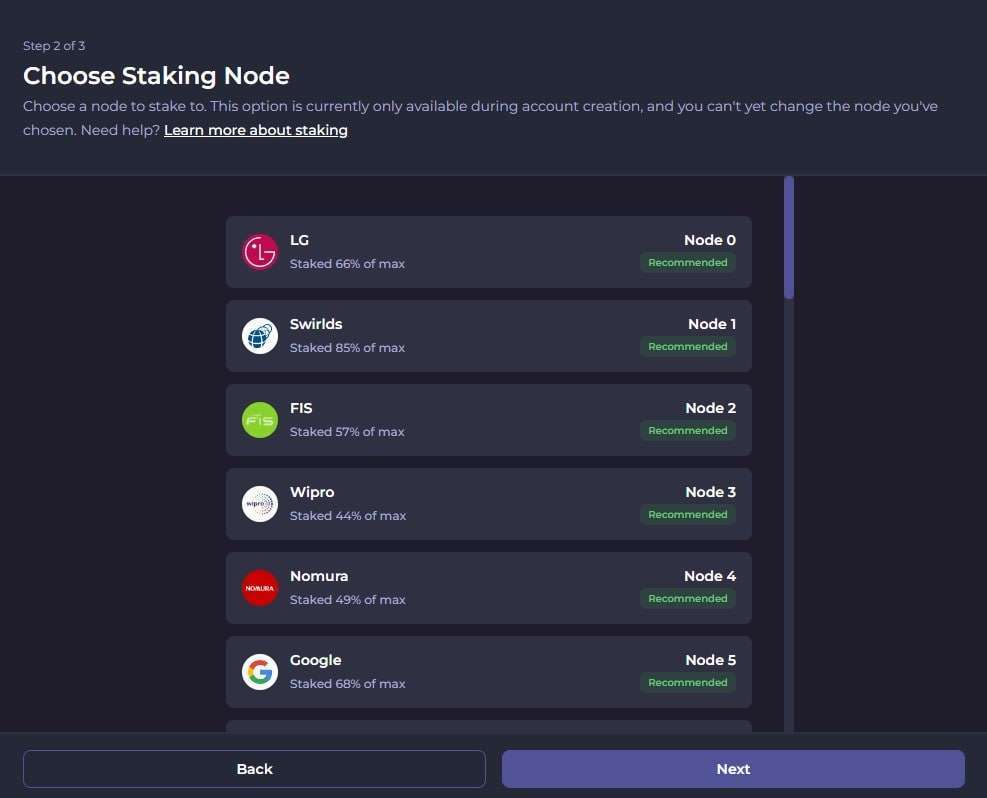987x798 pixels.
Task: Select the Node 1 label
Action: click(712, 324)
